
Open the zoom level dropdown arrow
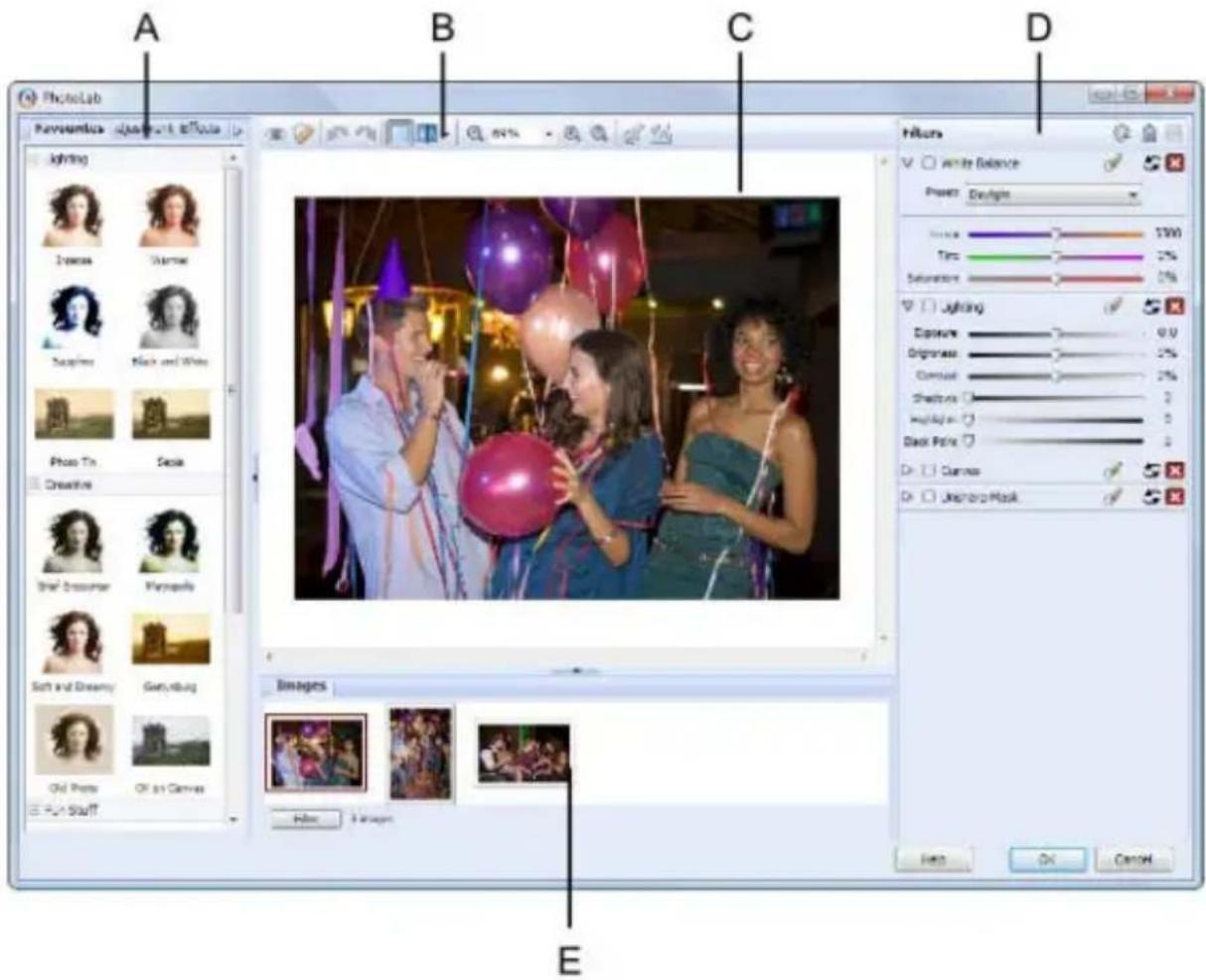548,135
